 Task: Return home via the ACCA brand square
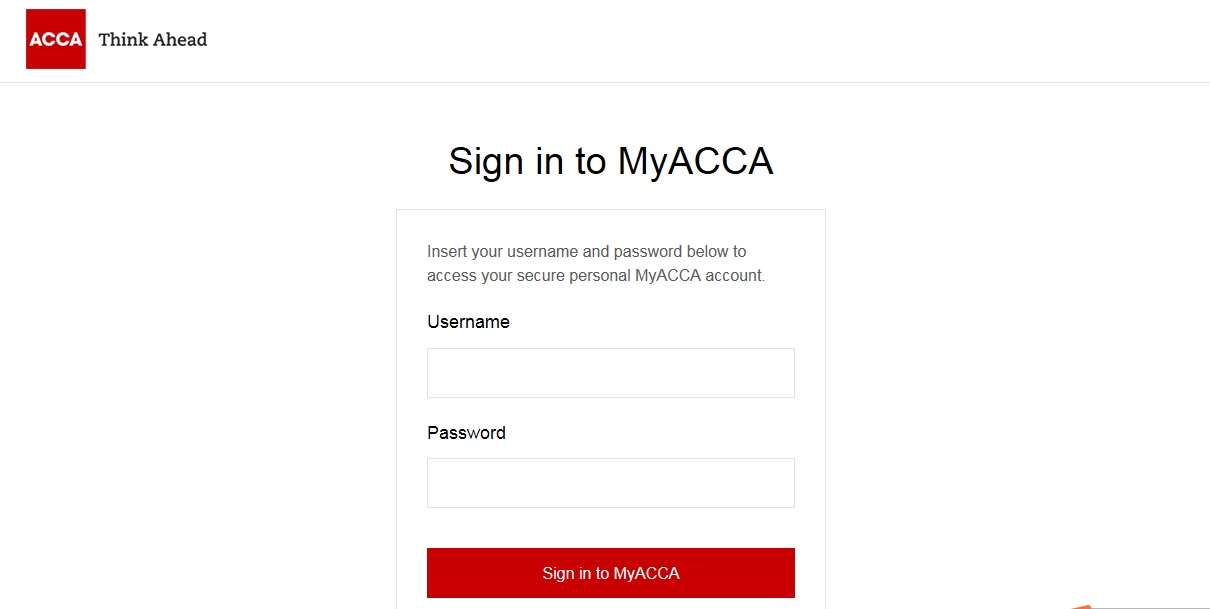click(x=56, y=39)
